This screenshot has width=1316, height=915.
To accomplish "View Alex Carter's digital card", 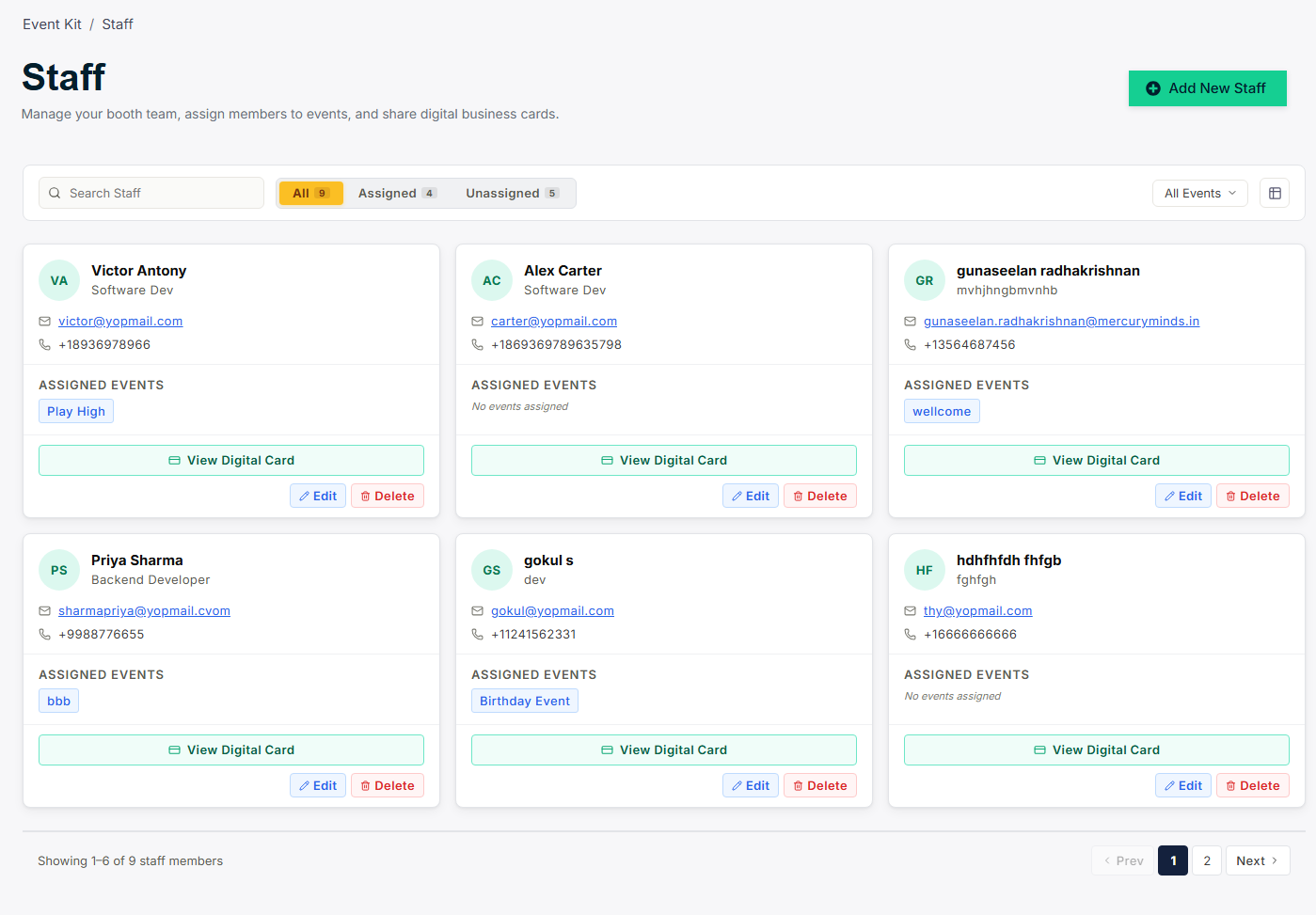I will 664,460.
